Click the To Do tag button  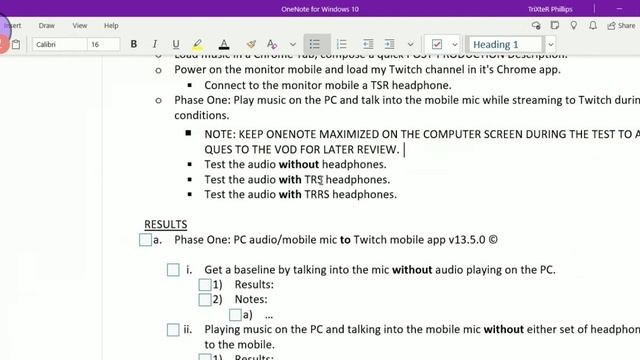click(x=437, y=44)
